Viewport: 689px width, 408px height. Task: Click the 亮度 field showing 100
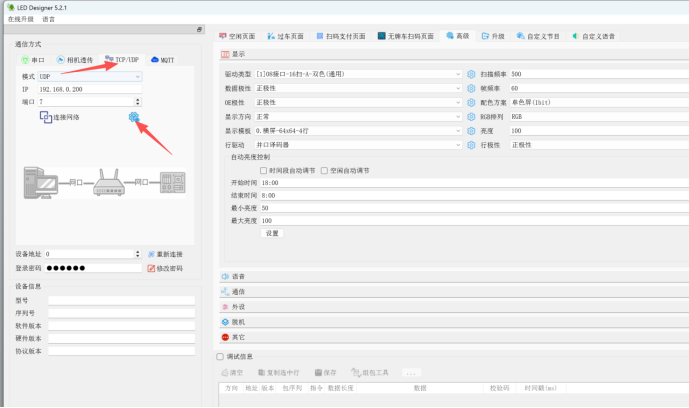[599, 131]
